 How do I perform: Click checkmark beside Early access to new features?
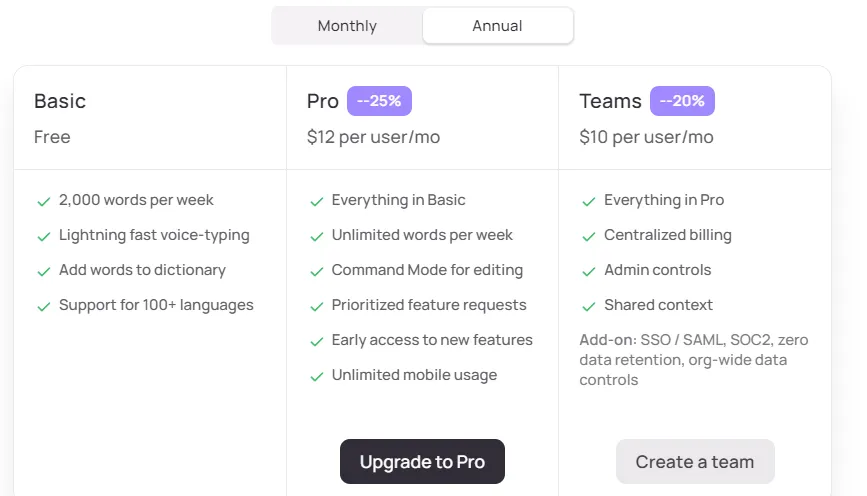tap(317, 342)
